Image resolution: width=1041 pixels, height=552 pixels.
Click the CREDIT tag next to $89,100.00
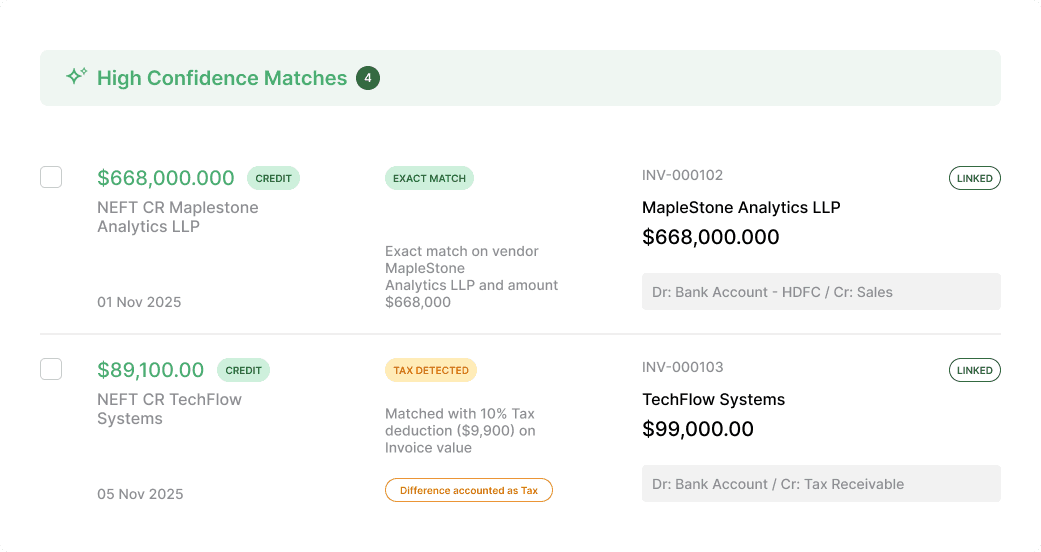[243, 370]
